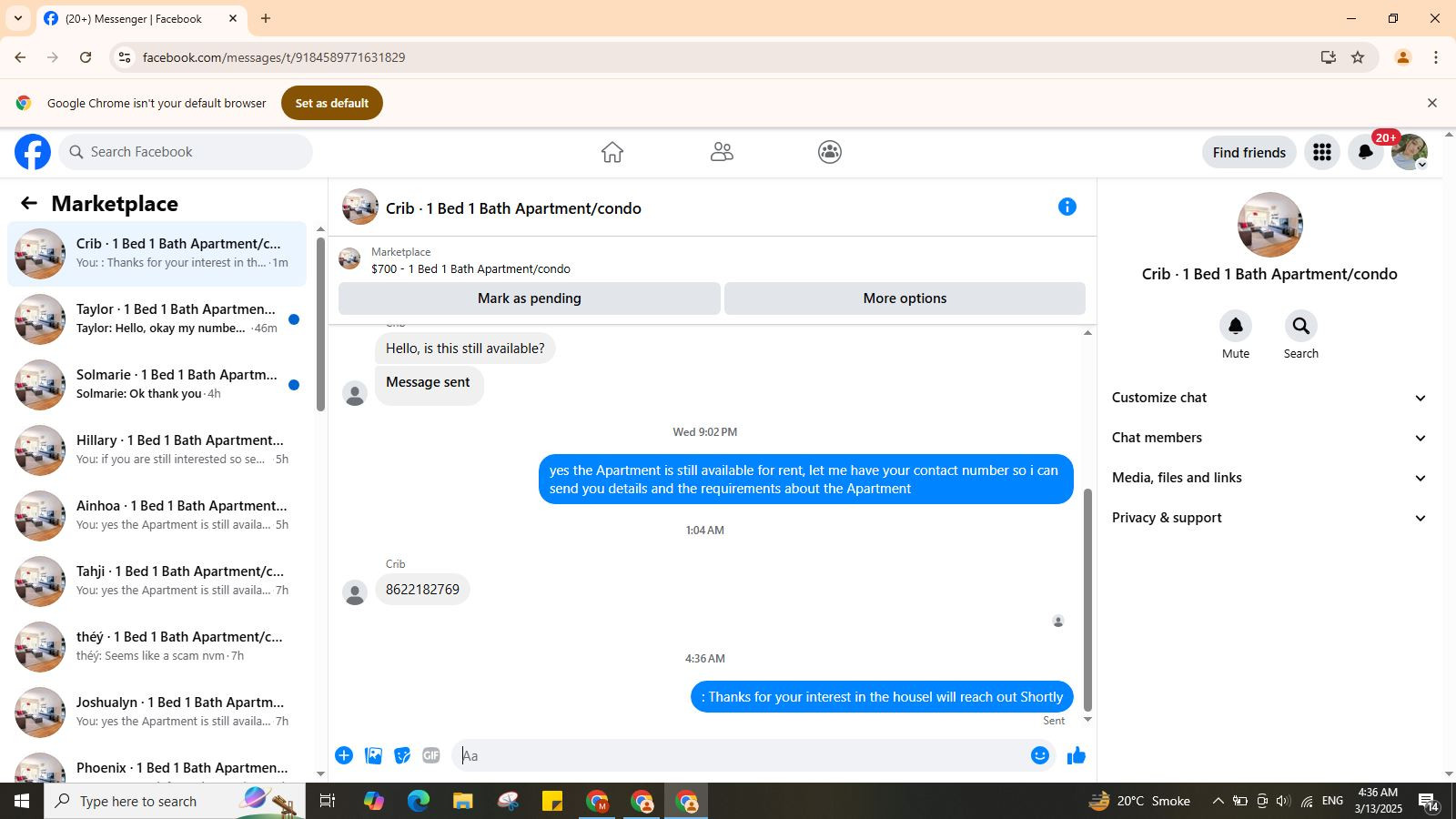Open the Taylor conversation
Viewport: 1456px width, 819px height.
pos(157,319)
